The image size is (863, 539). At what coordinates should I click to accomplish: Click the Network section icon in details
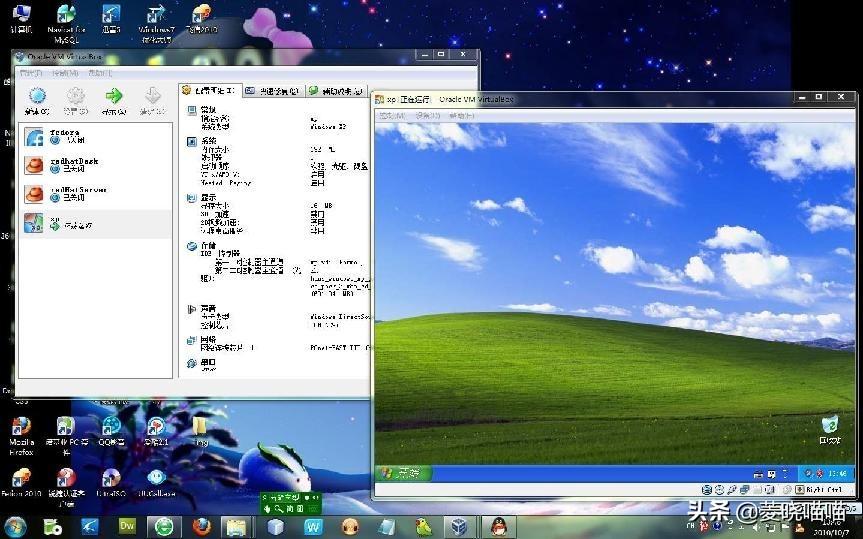pyautogui.click(x=192, y=340)
